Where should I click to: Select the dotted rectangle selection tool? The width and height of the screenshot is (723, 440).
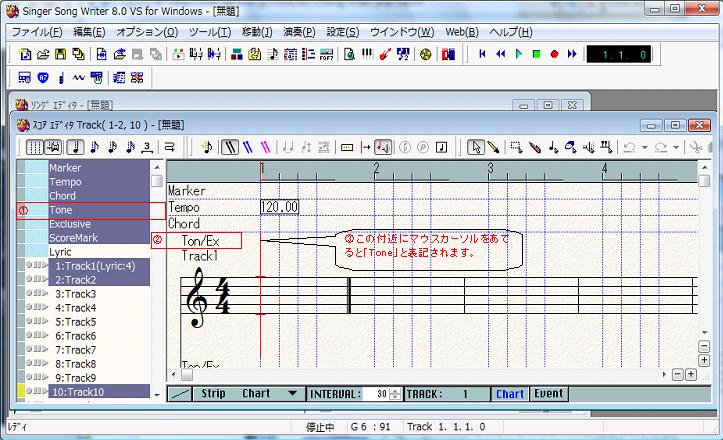(516, 147)
